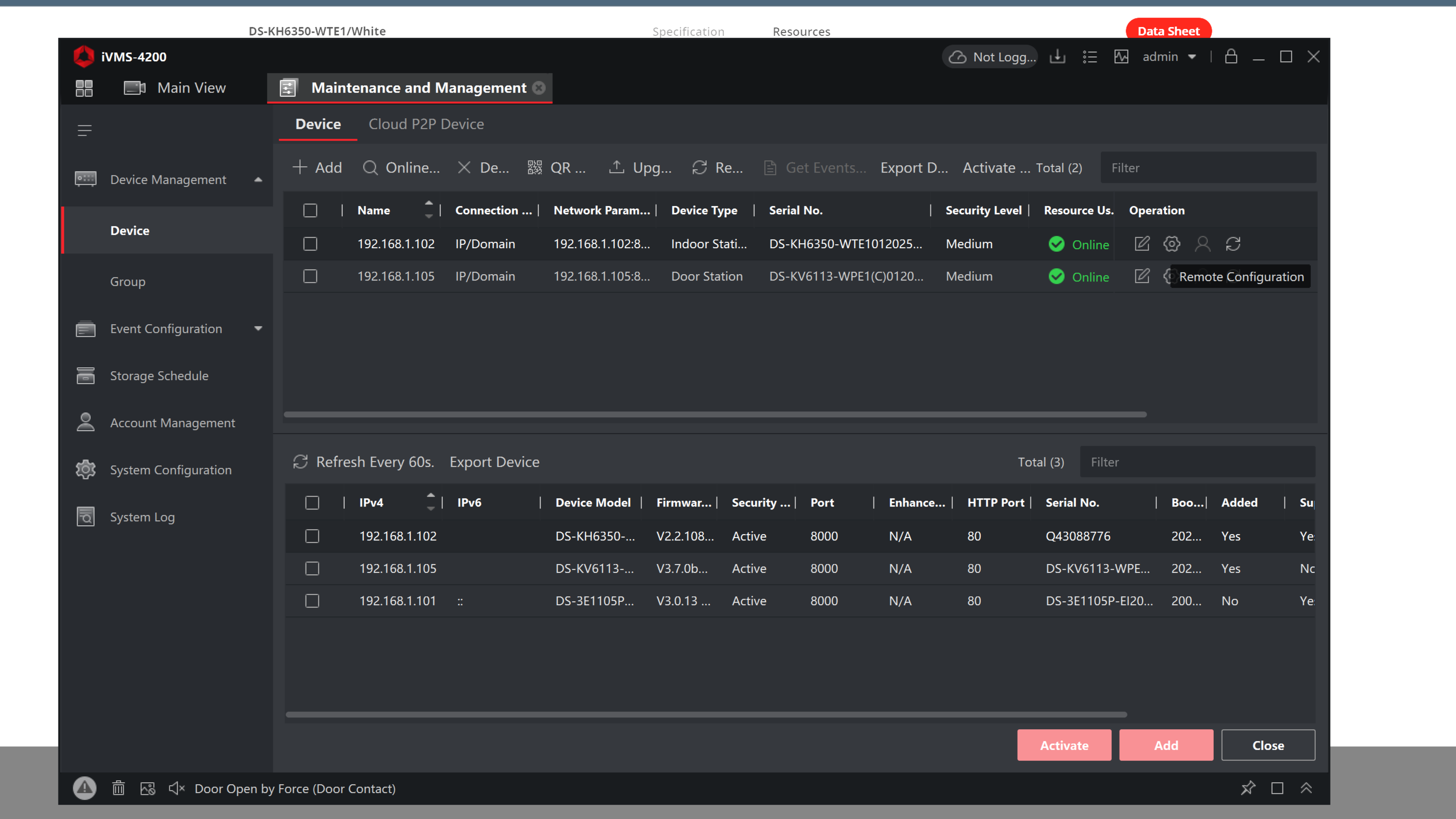Open the download center icon in title bar
The width and height of the screenshot is (1456, 819).
(1057, 56)
